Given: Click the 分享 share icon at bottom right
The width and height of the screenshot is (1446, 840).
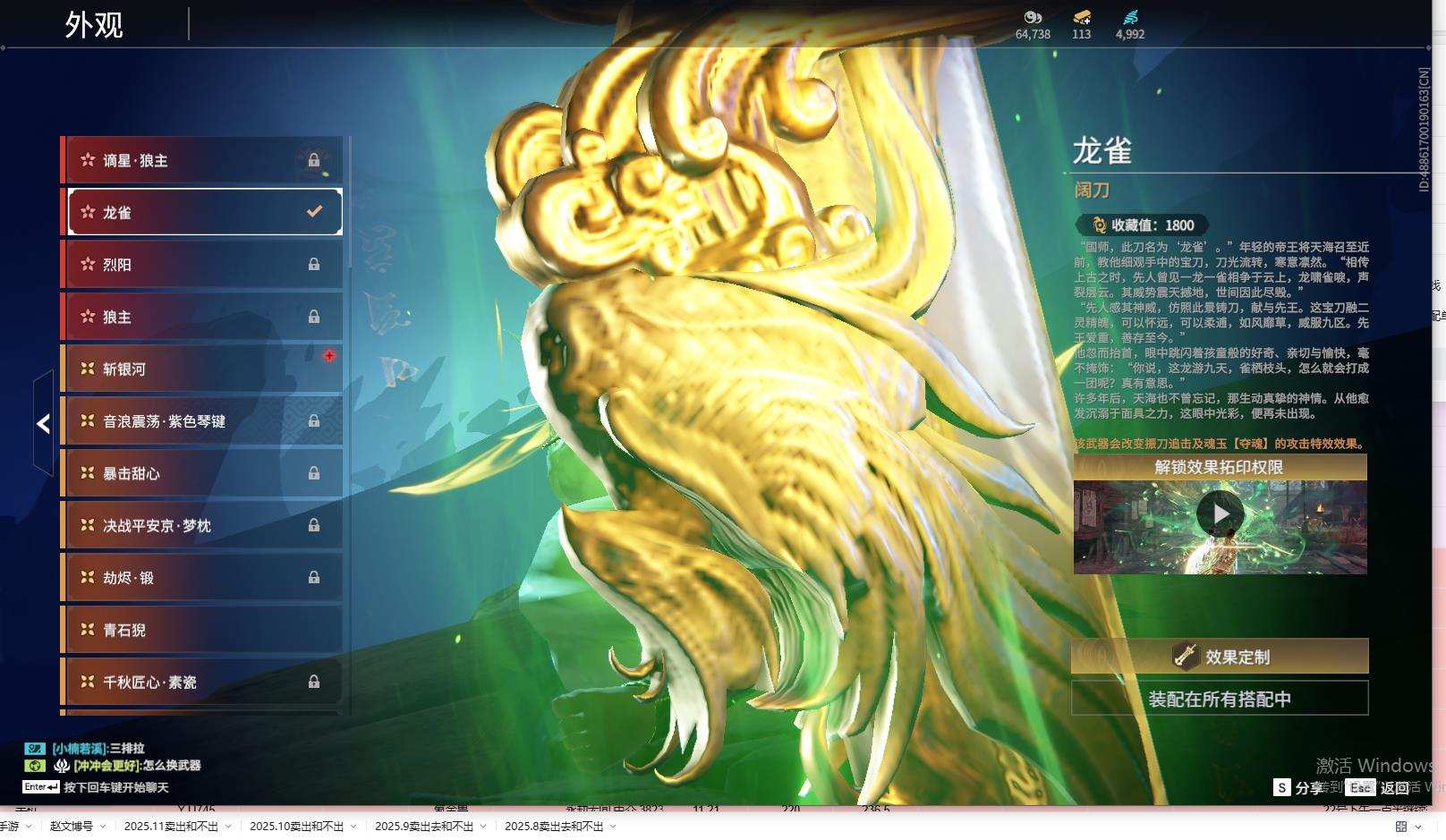Looking at the screenshot, I should 1281,788.
